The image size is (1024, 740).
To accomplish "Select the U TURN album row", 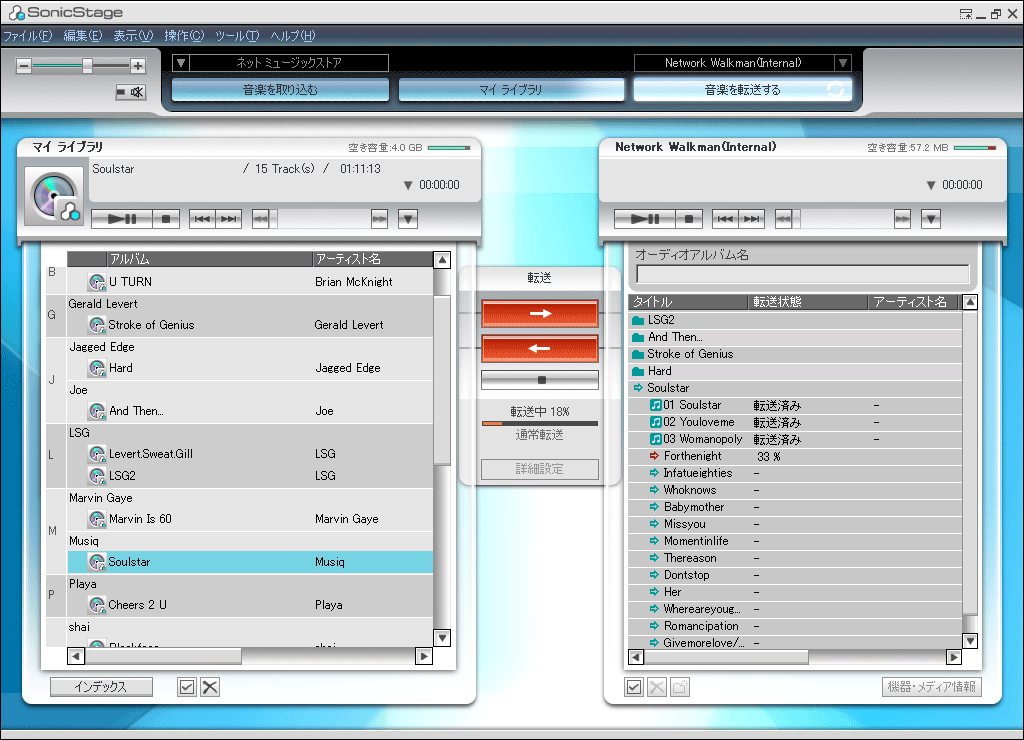I will [250, 282].
